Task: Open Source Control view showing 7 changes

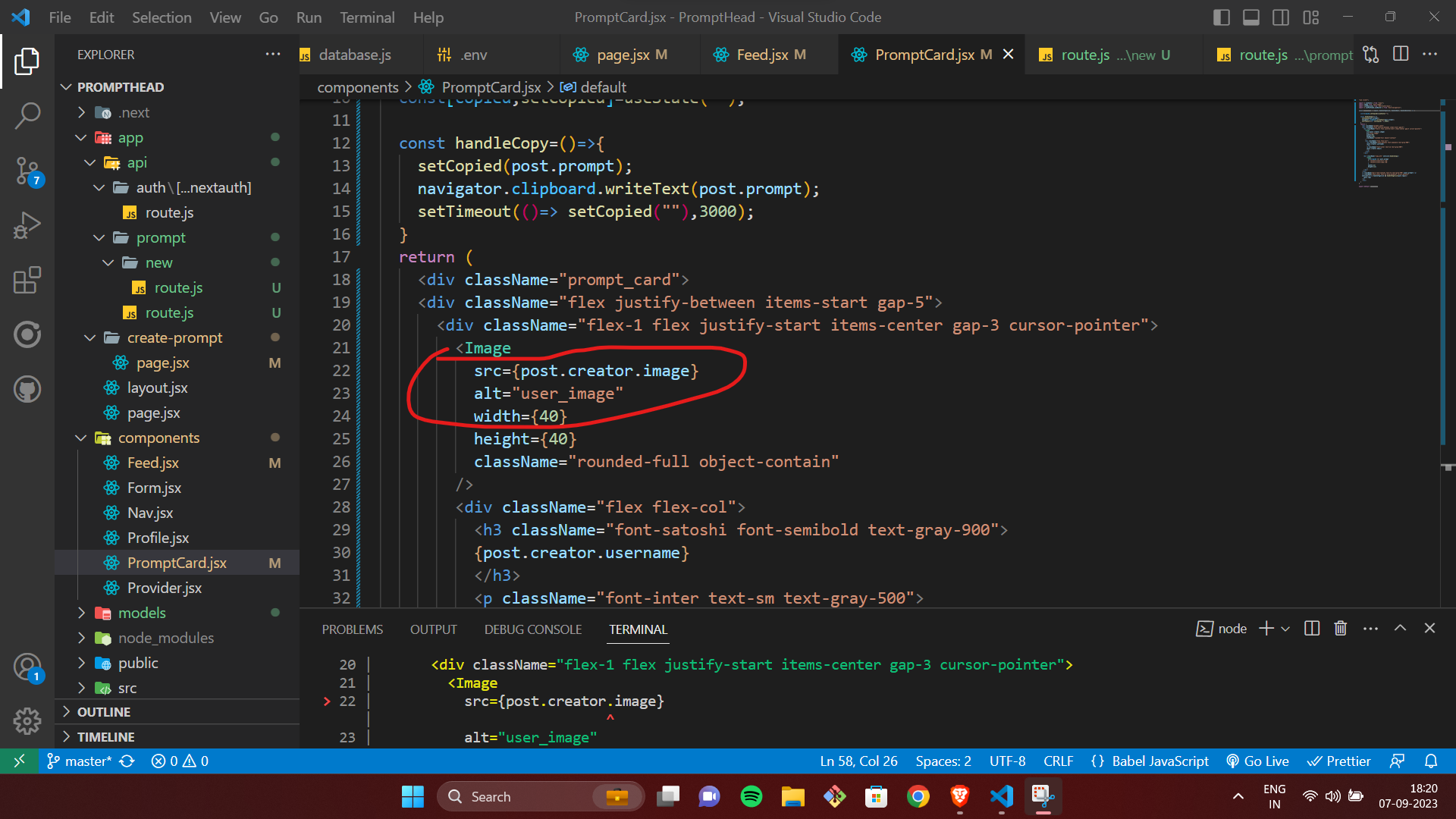Action: tap(28, 171)
